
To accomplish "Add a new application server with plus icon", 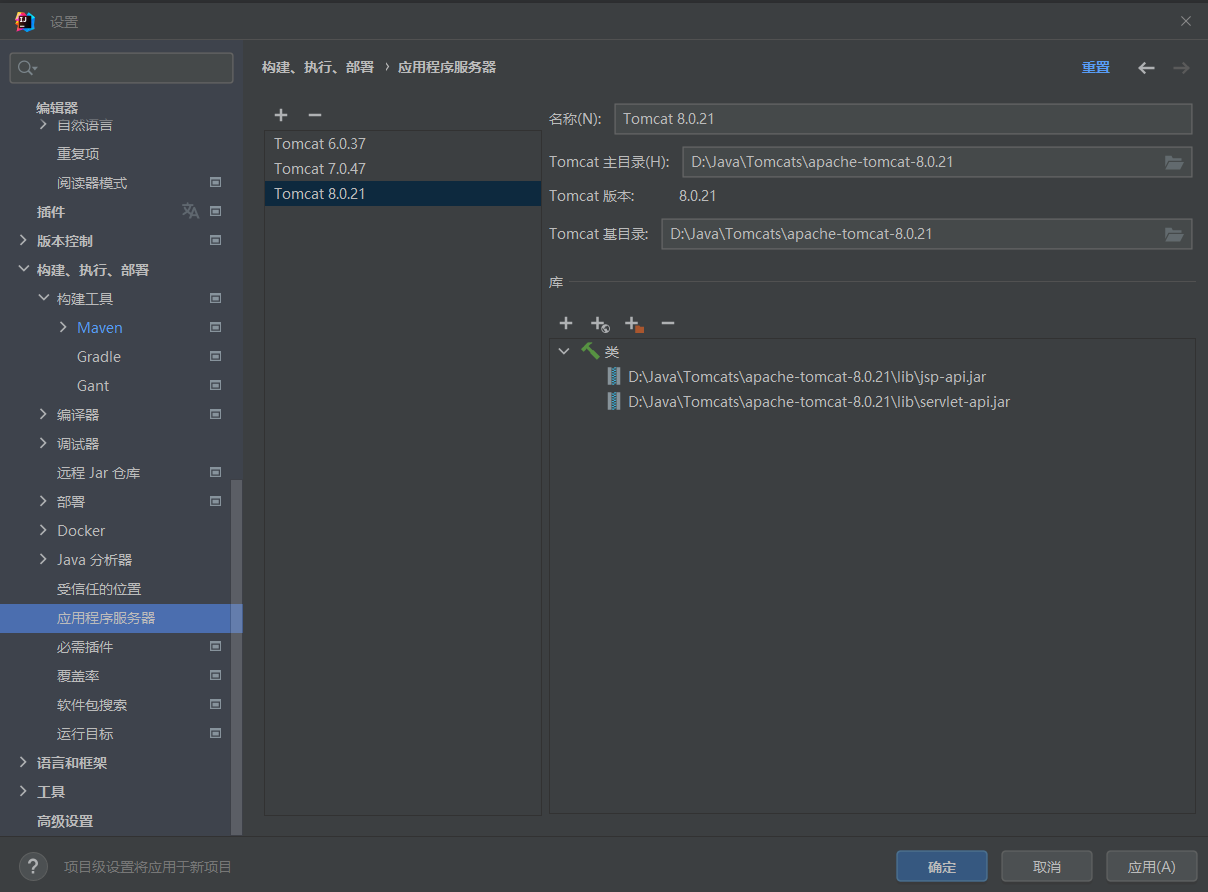I will 281,116.
